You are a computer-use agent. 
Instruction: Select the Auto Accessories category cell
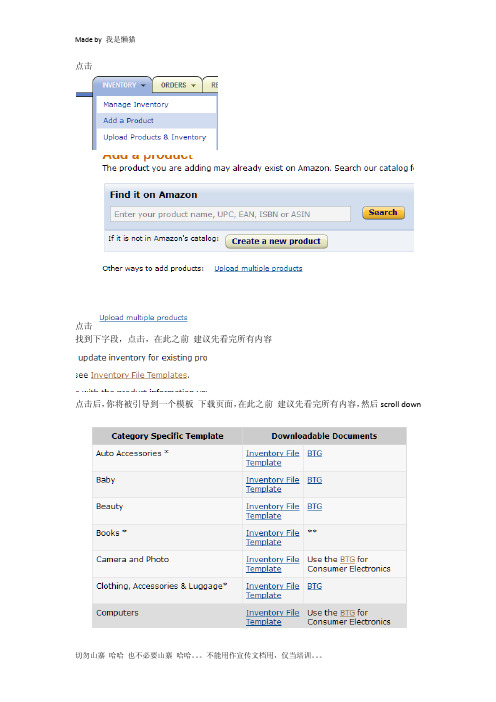coord(167,458)
